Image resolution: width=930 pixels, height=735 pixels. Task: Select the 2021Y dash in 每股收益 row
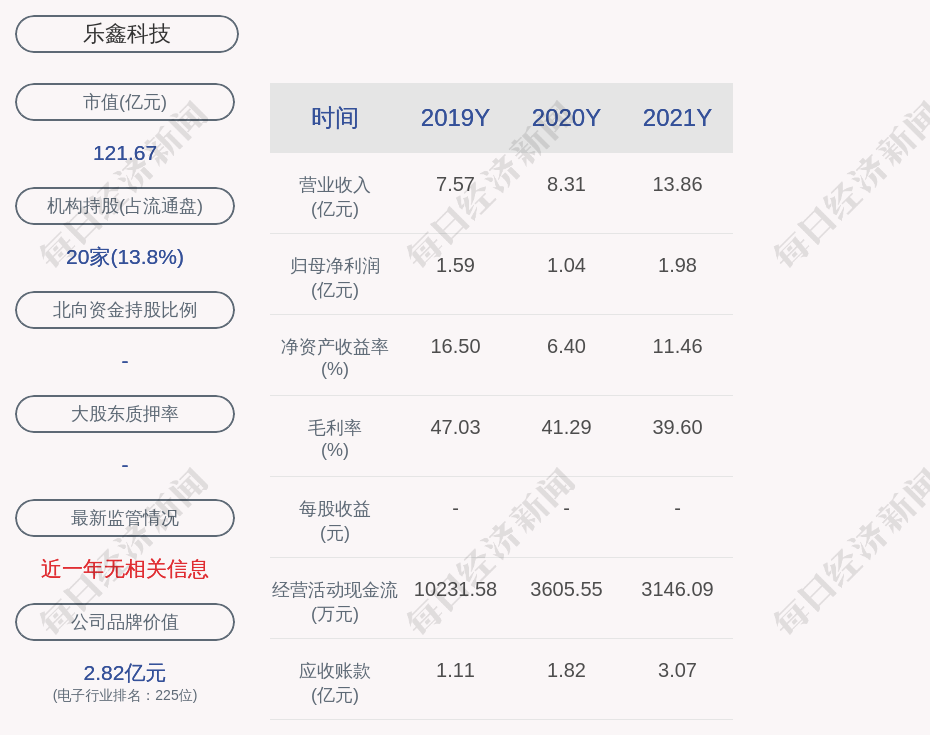(677, 508)
